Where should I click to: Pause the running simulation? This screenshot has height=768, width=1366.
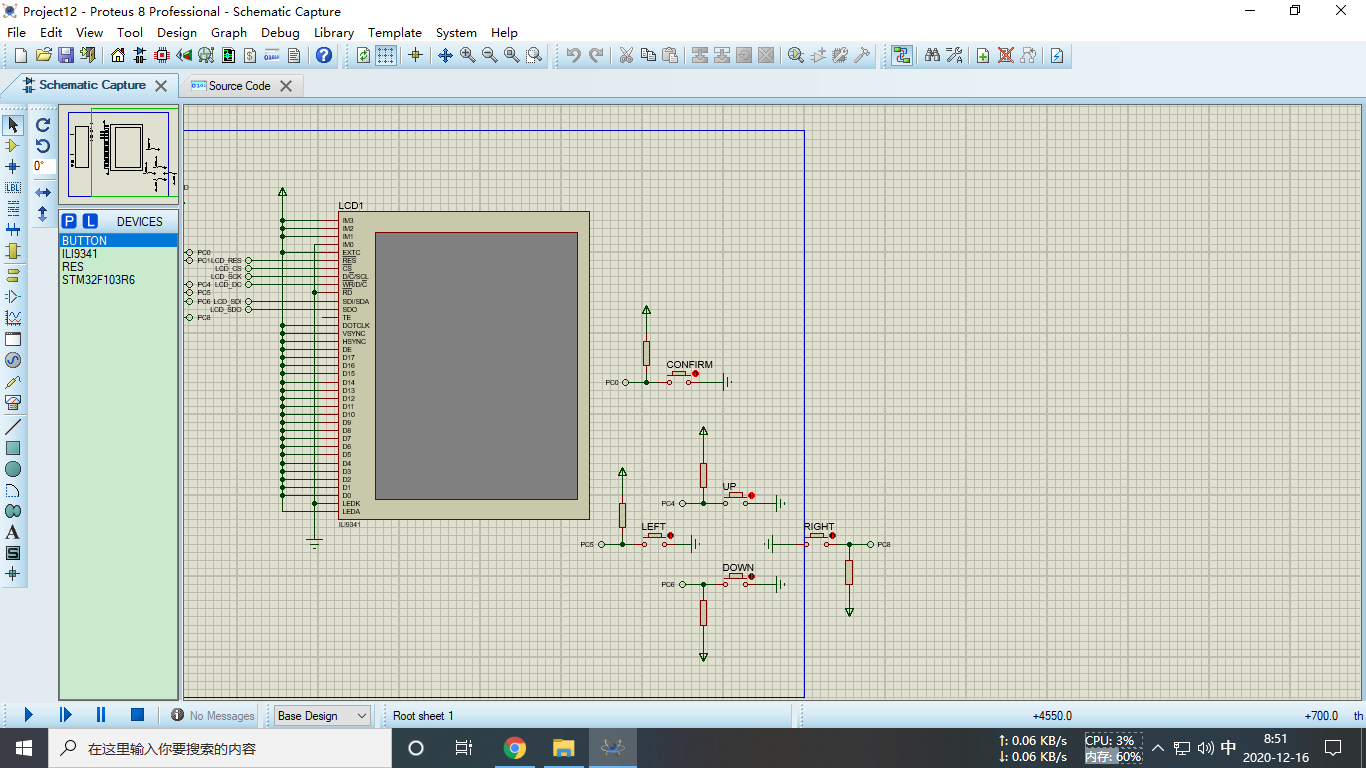[100, 714]
